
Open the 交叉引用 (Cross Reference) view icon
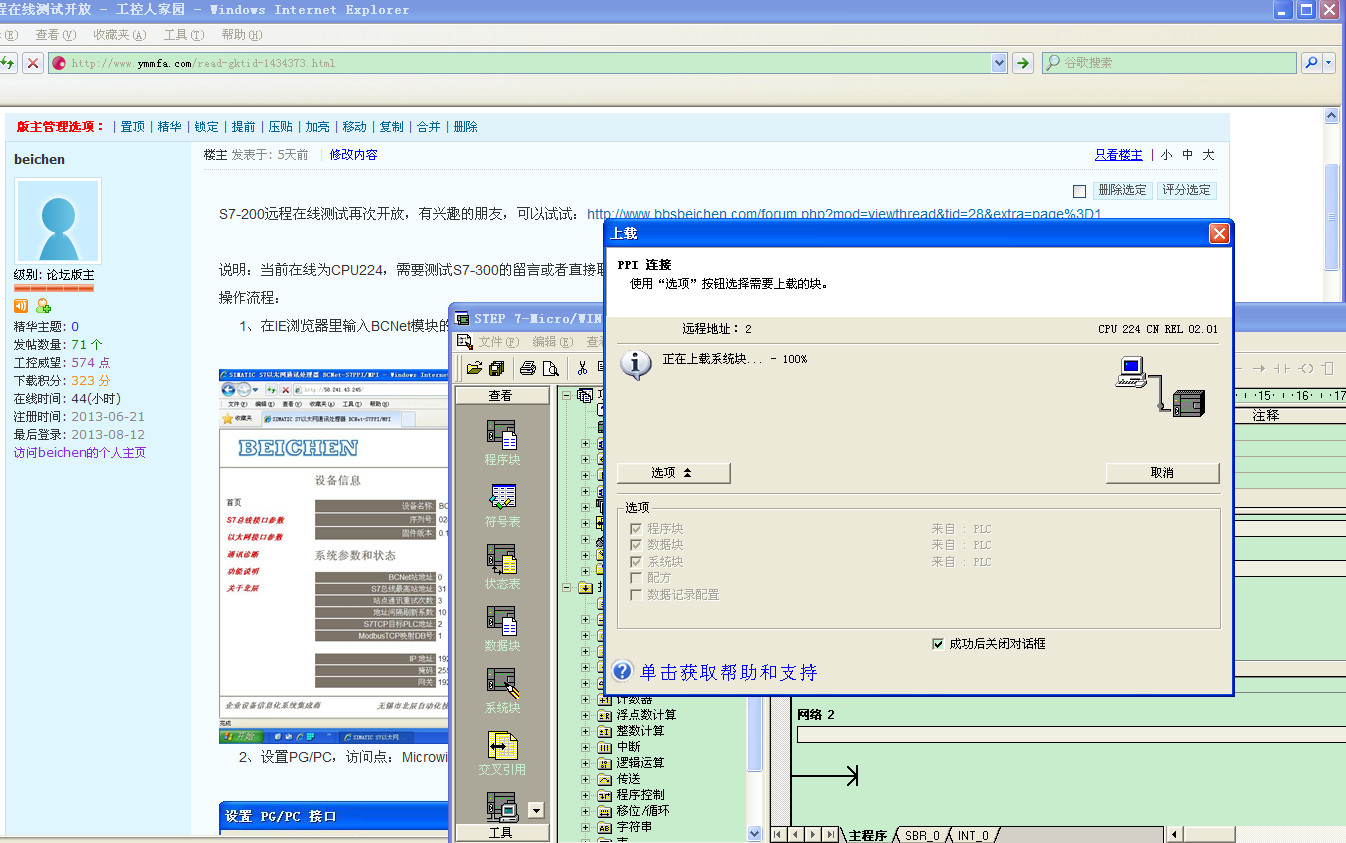pos(501,745)
